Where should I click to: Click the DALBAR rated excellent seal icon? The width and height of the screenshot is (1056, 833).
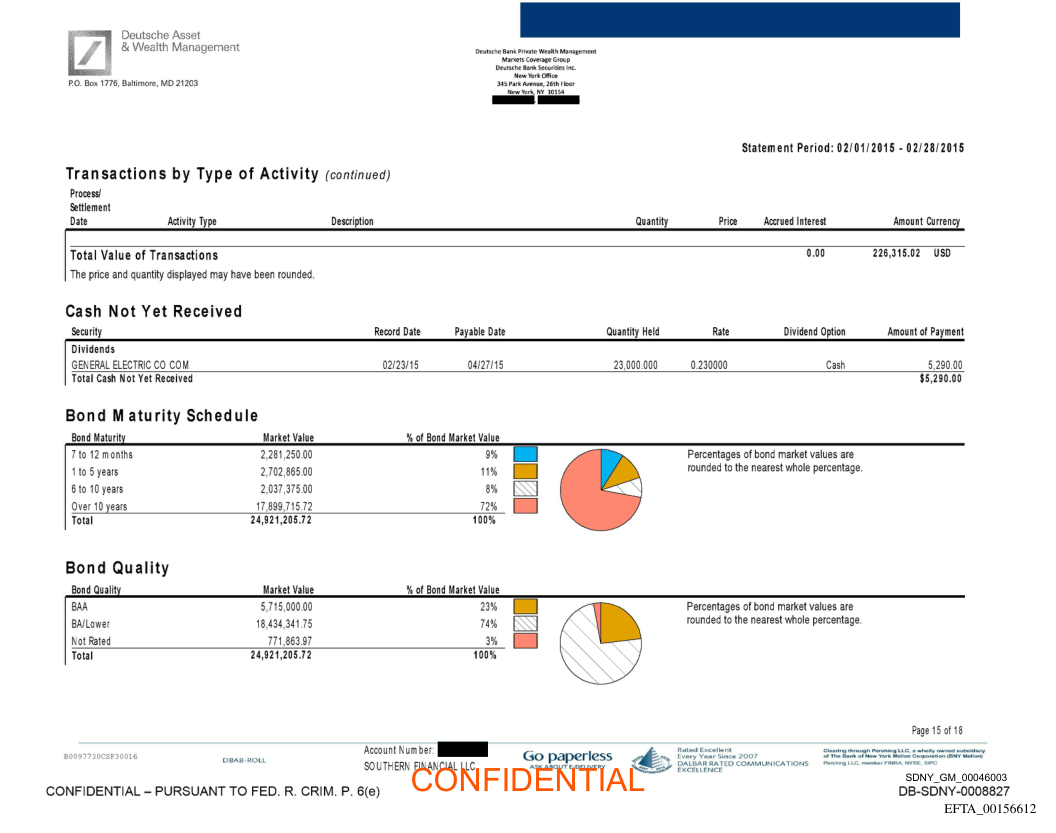coord(651,760)
